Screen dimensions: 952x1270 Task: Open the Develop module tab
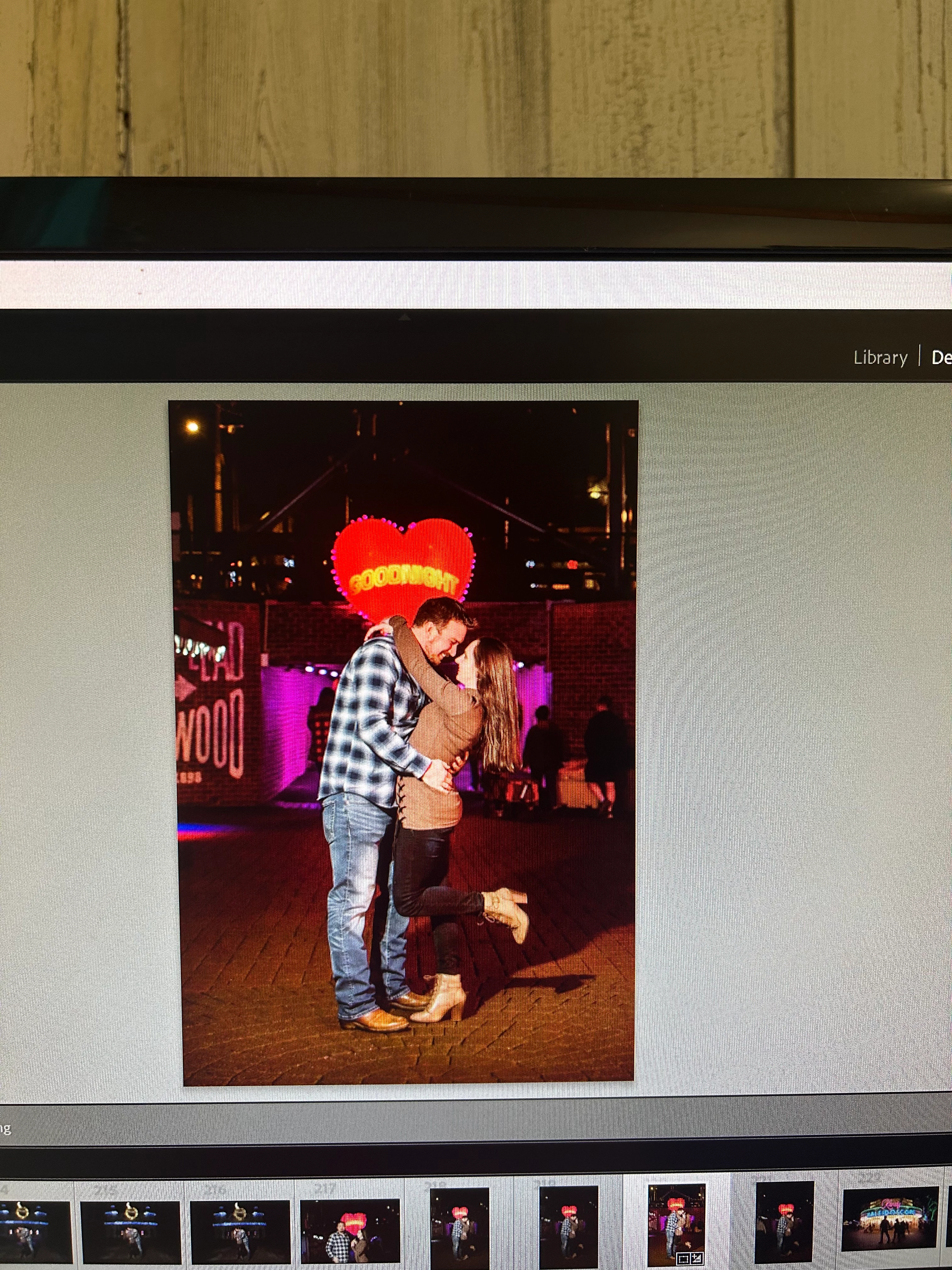941,358
